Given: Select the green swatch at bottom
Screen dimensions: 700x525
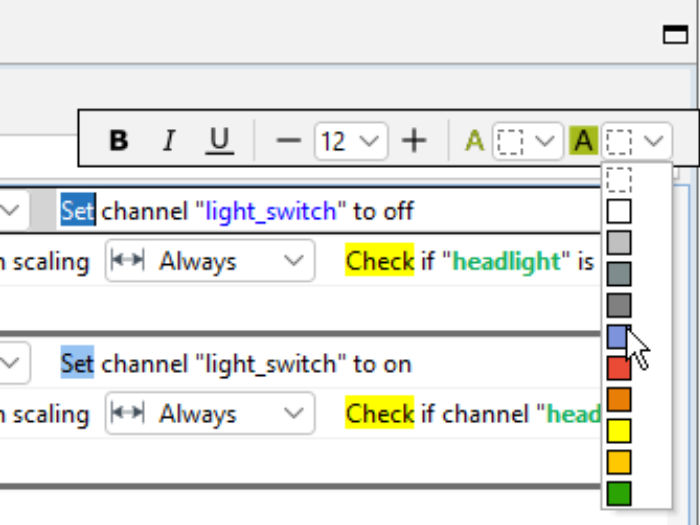Looking at the screenshot, I should pyautogui.click(x=619, y=493).
